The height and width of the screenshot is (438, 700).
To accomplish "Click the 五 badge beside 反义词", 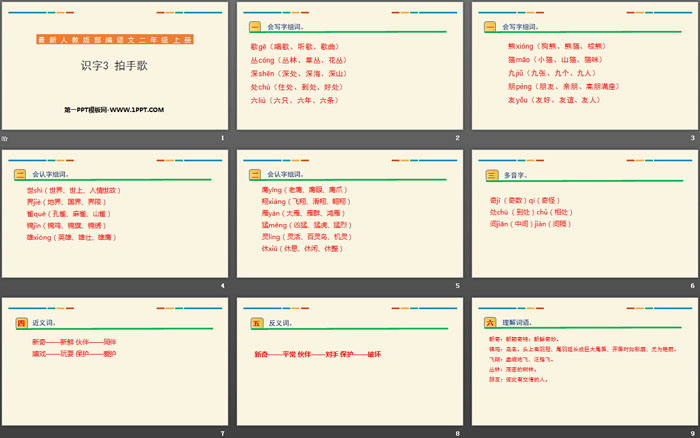I will (x=255, y=323).
